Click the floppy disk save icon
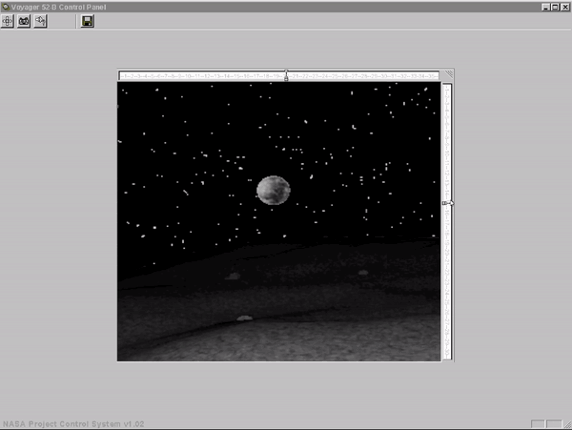Viewport: 572px width, 430px height. pyautogui.click(x=87, y=21)
